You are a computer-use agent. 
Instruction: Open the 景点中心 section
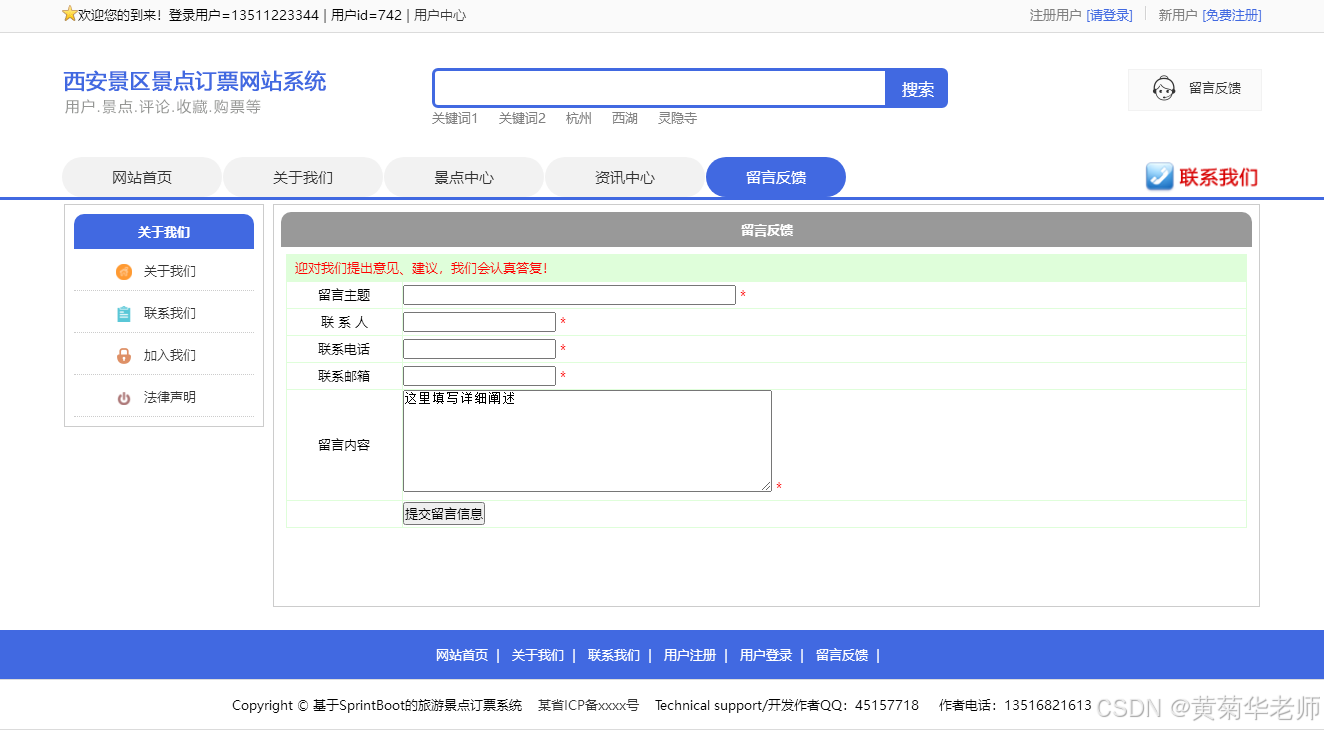464,177
